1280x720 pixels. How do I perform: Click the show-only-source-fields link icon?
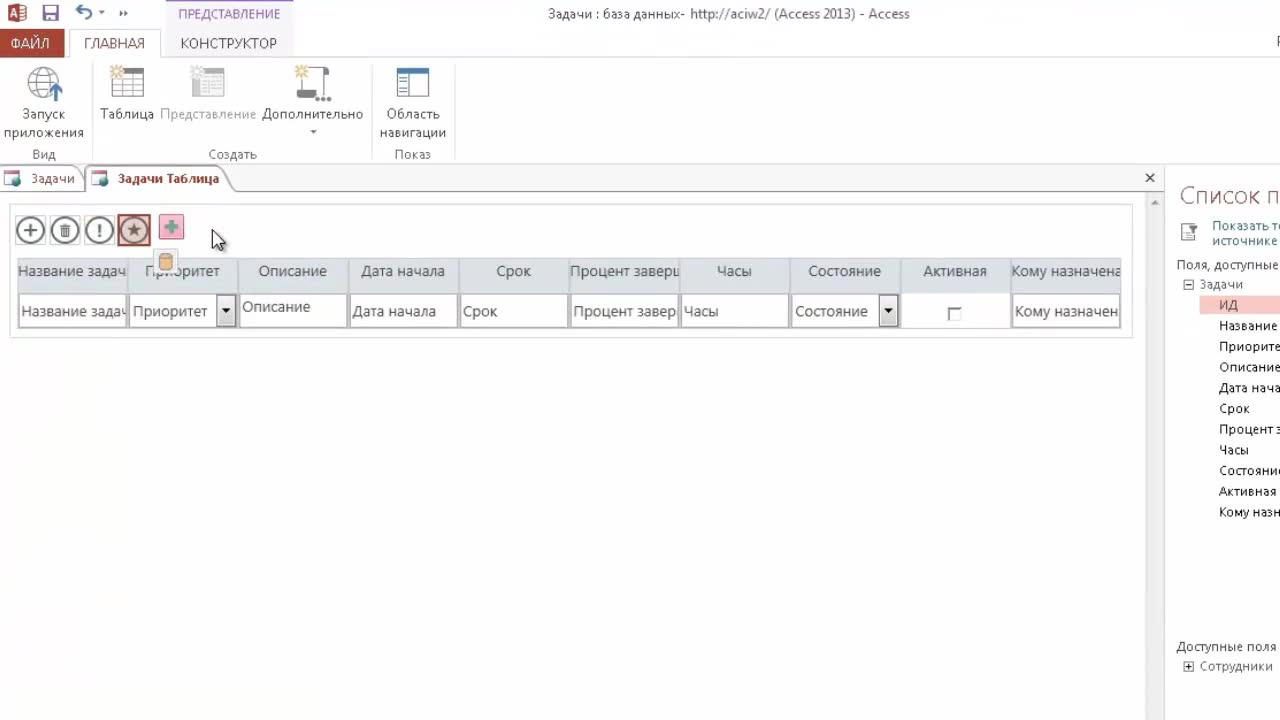[1189, 232]
